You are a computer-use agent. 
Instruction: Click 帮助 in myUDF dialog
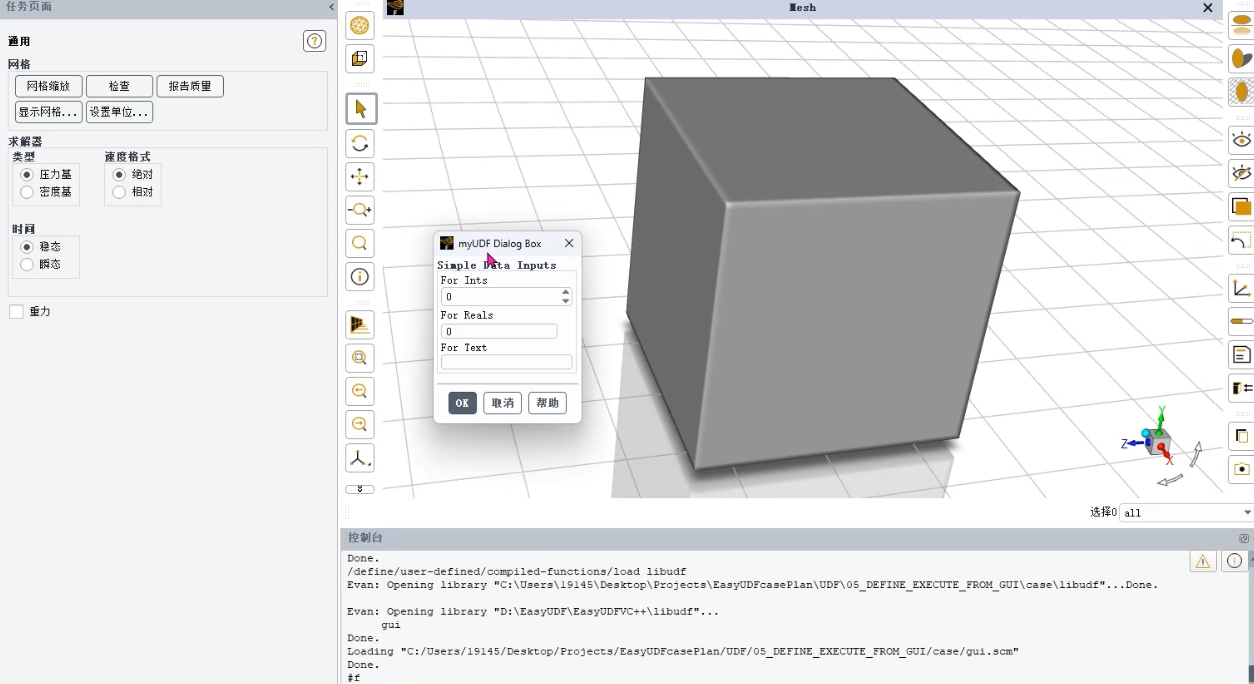click(547, 403)
